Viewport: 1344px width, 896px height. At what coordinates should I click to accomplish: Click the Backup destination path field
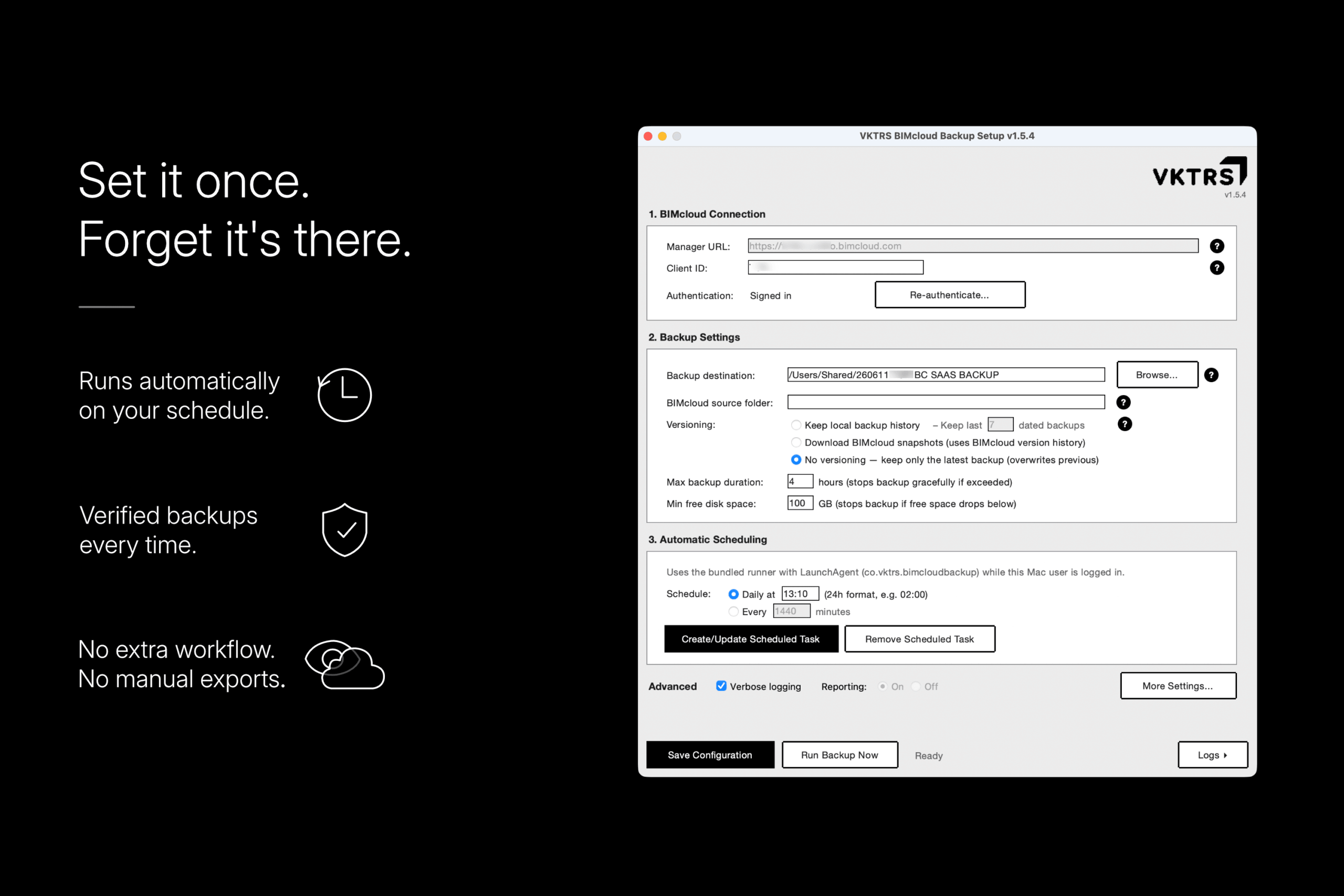(946, 375)
